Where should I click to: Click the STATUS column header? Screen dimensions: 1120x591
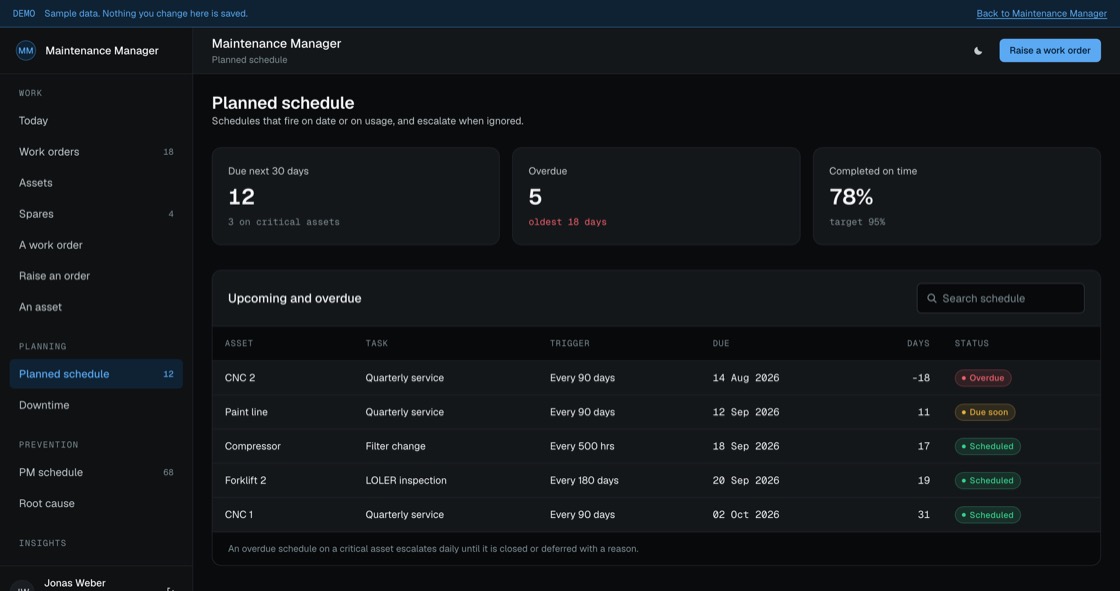tap(971, 344)
